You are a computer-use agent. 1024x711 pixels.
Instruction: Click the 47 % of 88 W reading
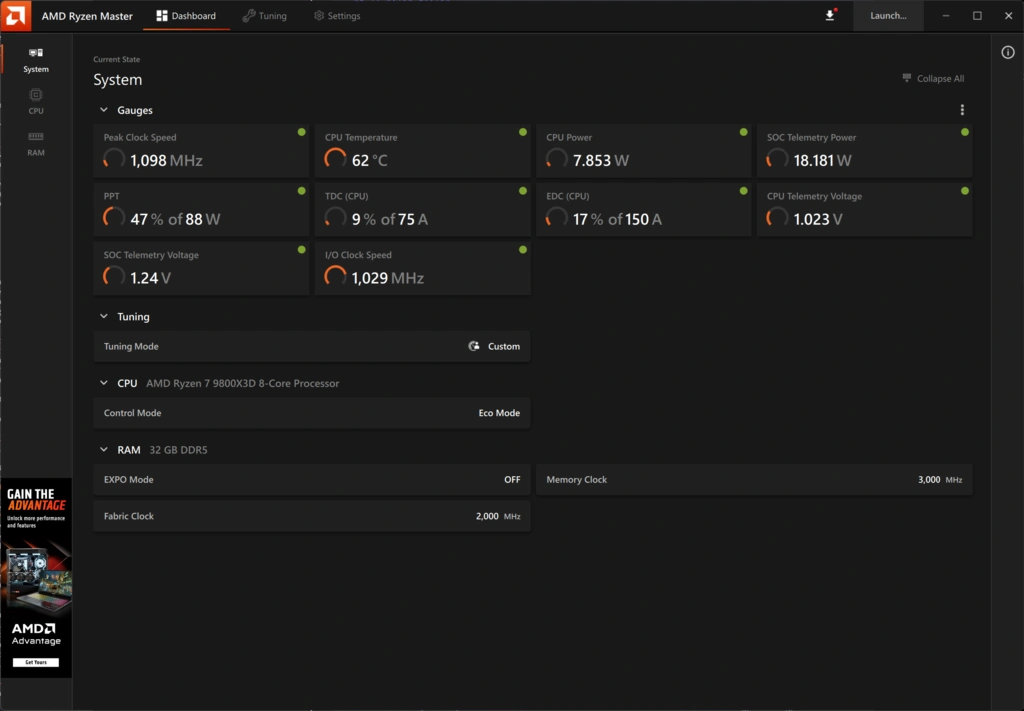pos(175,219)
